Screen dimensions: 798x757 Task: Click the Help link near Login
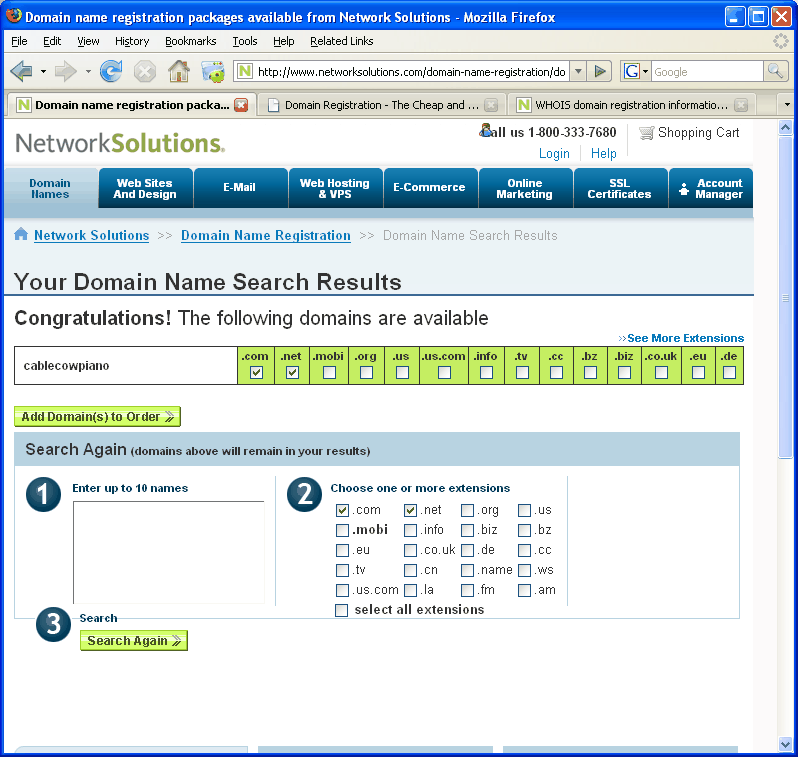click(x=603, y=153)
